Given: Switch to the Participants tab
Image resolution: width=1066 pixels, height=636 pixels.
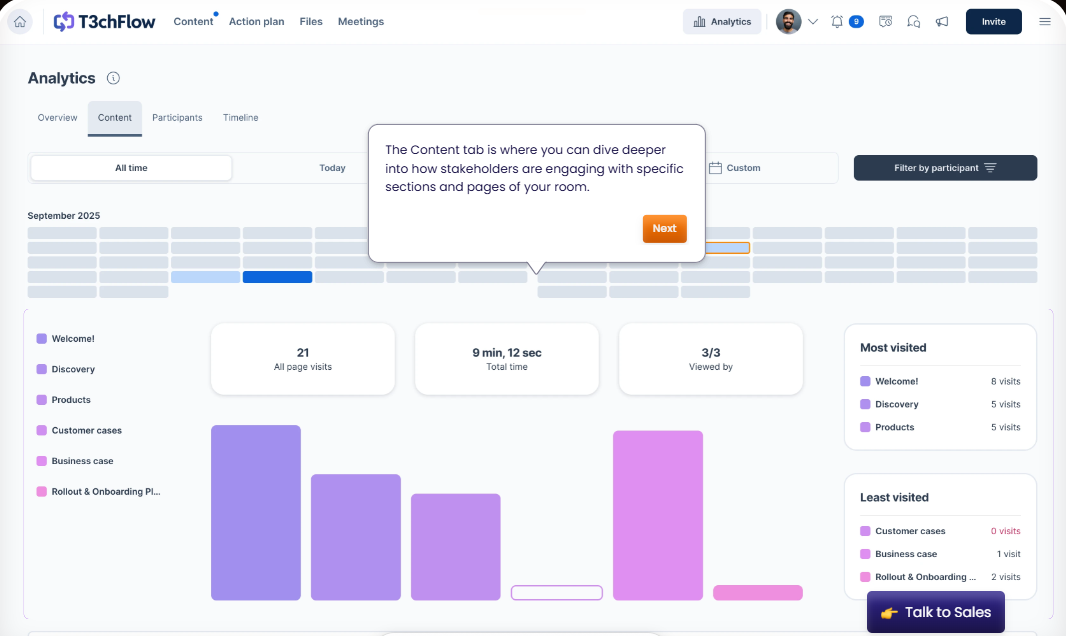Looking at the screenshot, I should pyautogui.click(x=177, y=118).
